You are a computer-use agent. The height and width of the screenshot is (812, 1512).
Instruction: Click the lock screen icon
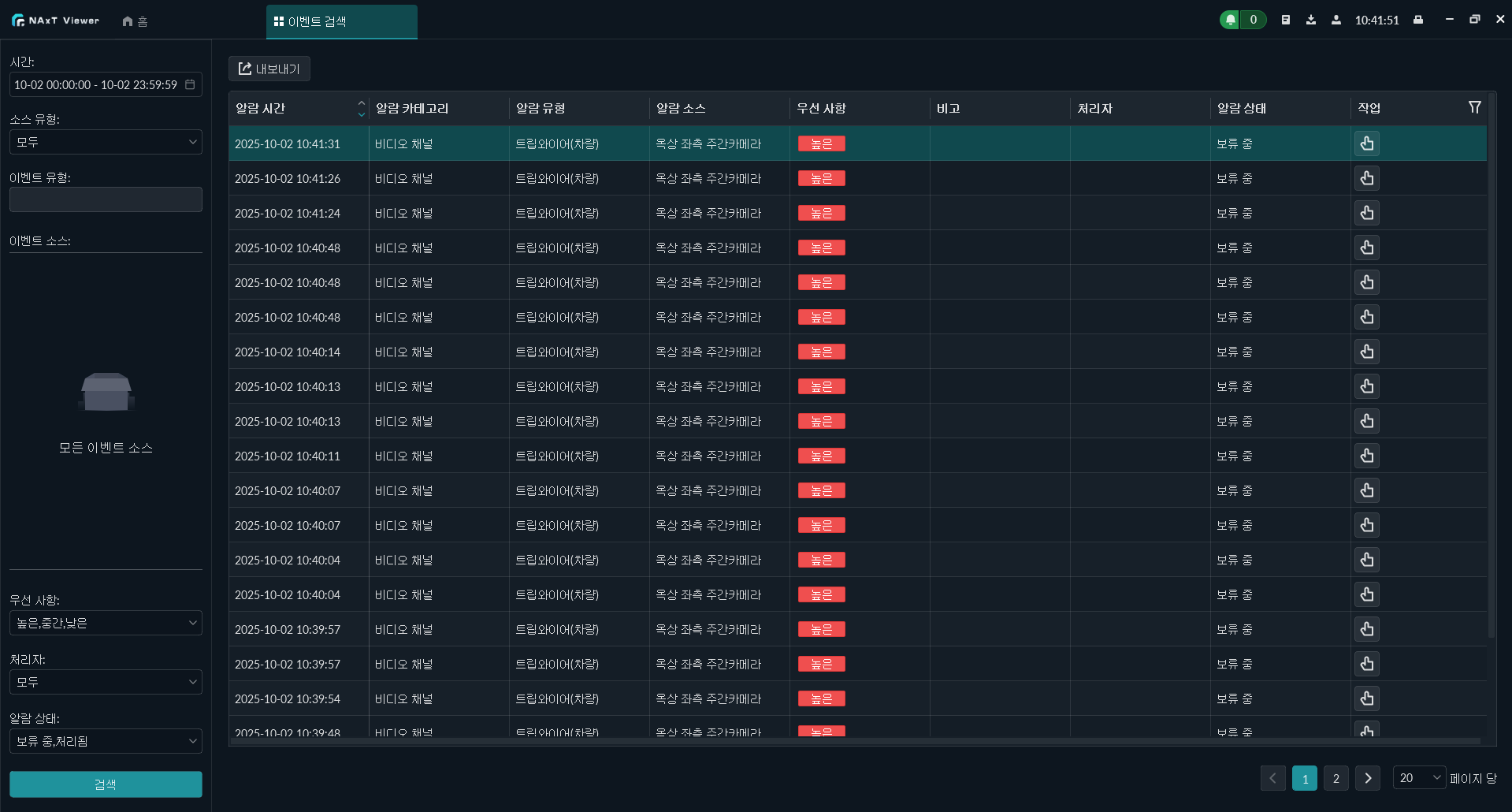point(1418,20)
